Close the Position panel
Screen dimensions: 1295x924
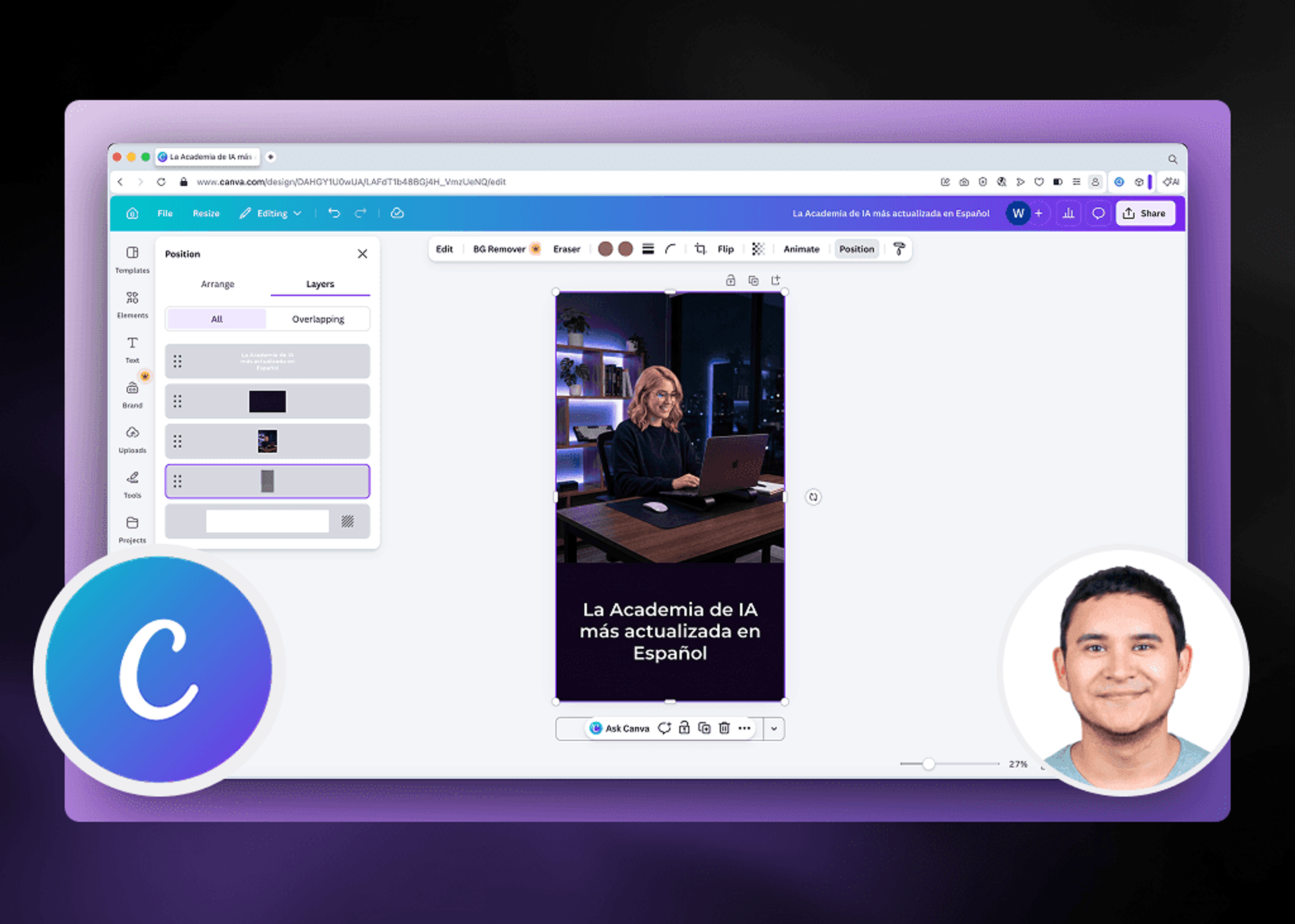[x=362, y=254]
